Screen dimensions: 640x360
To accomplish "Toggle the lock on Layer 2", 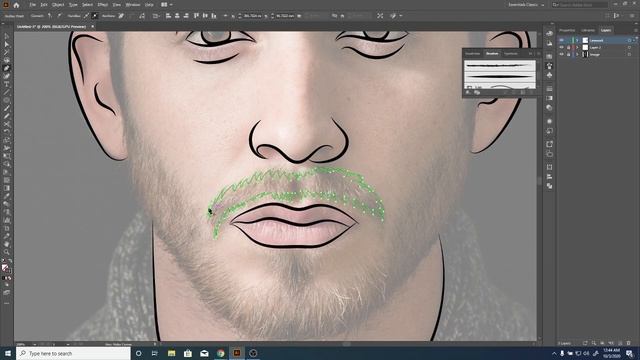I will pyautogui.click(x=569, y=47).
